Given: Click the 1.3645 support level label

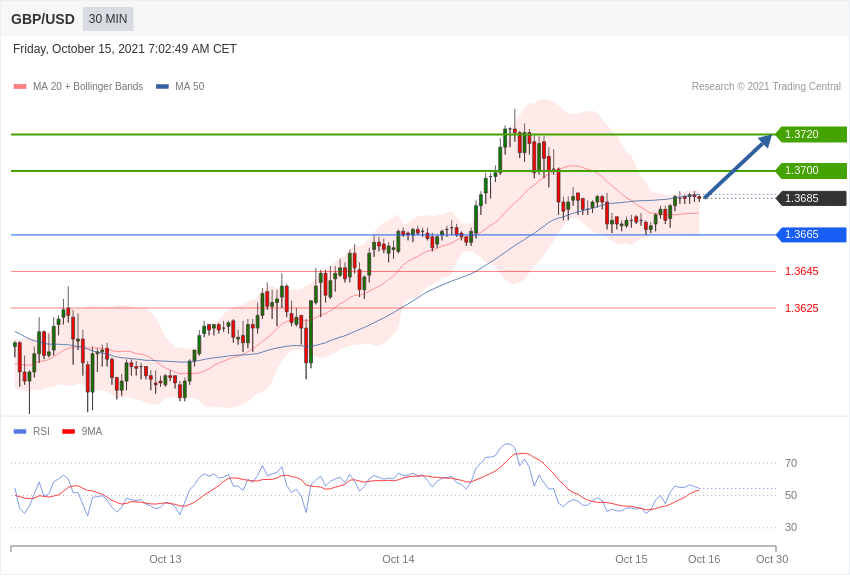Looking at the screenshot, I should (801, 271).
